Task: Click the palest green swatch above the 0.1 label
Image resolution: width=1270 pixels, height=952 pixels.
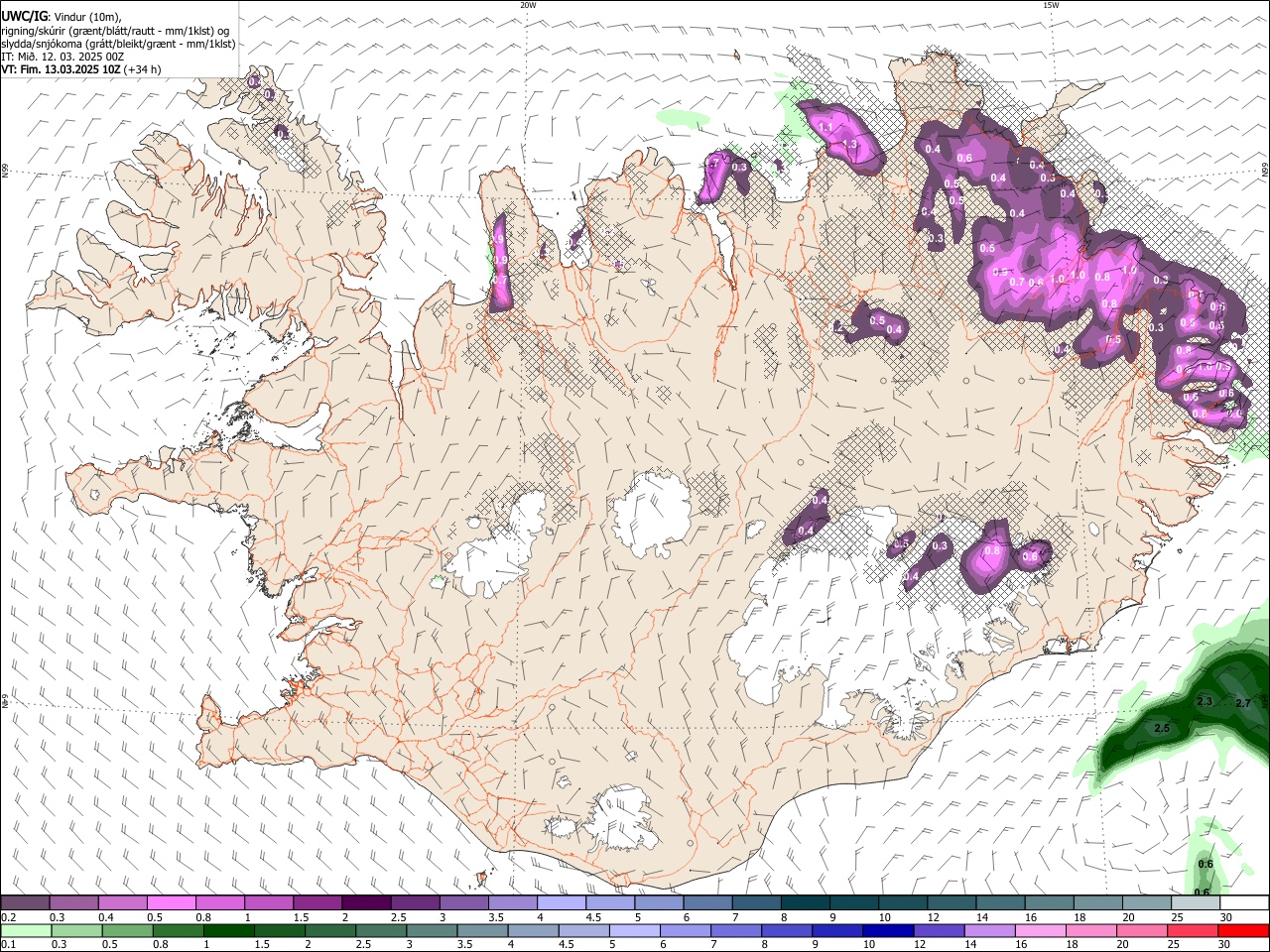Action: (x=26, y=930)
